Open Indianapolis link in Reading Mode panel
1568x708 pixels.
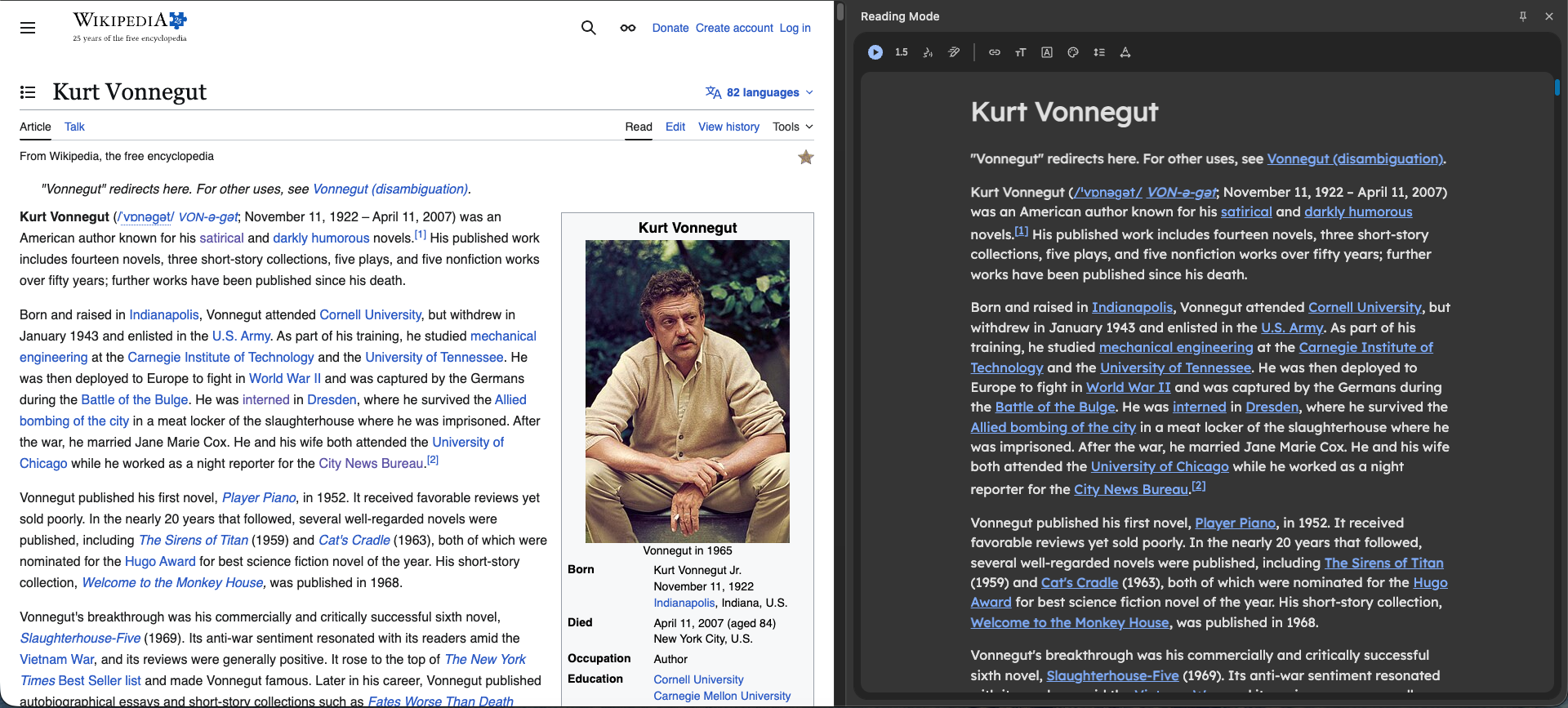click(1132, 307)
